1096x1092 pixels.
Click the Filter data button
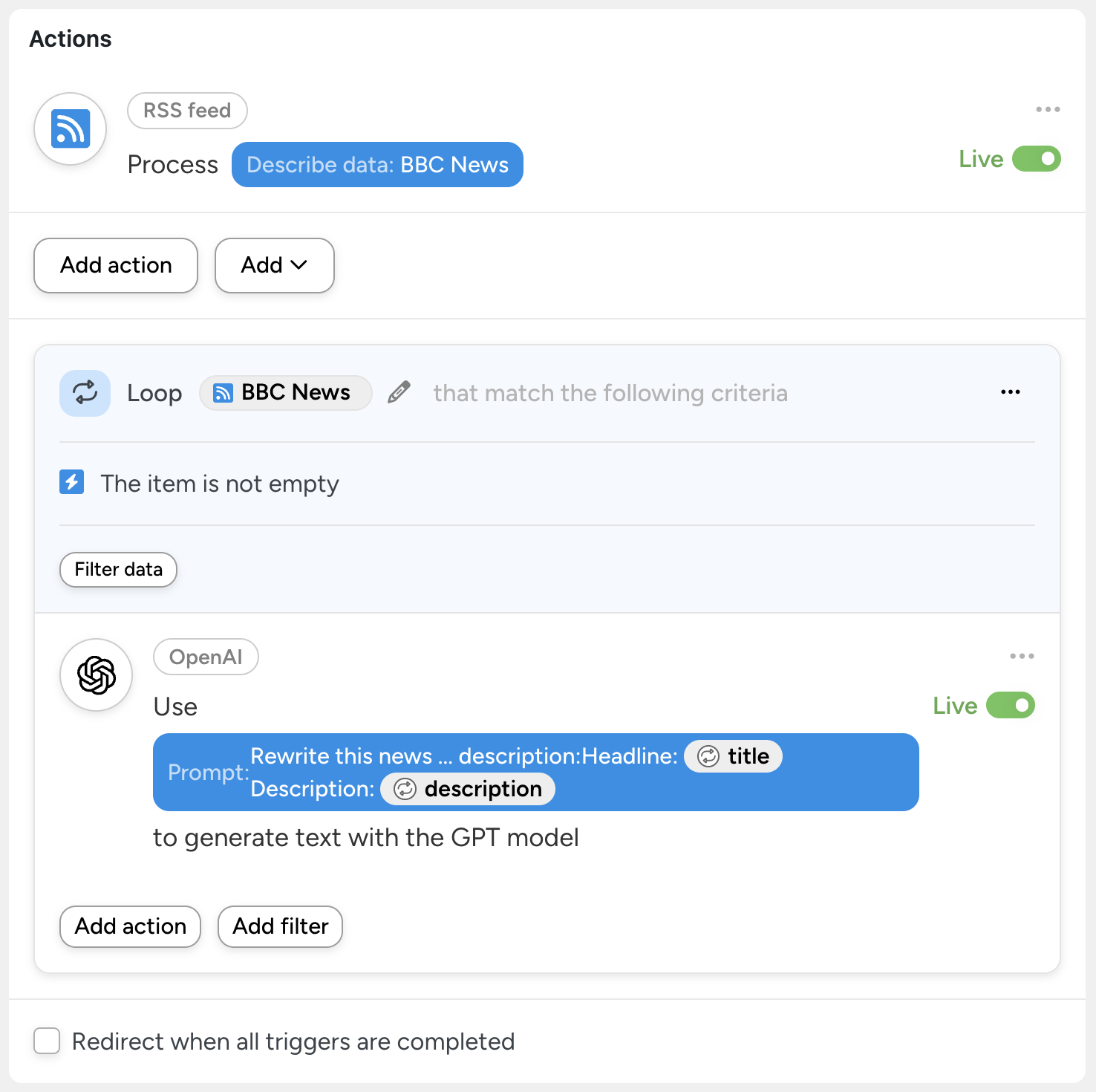[118, 570]
